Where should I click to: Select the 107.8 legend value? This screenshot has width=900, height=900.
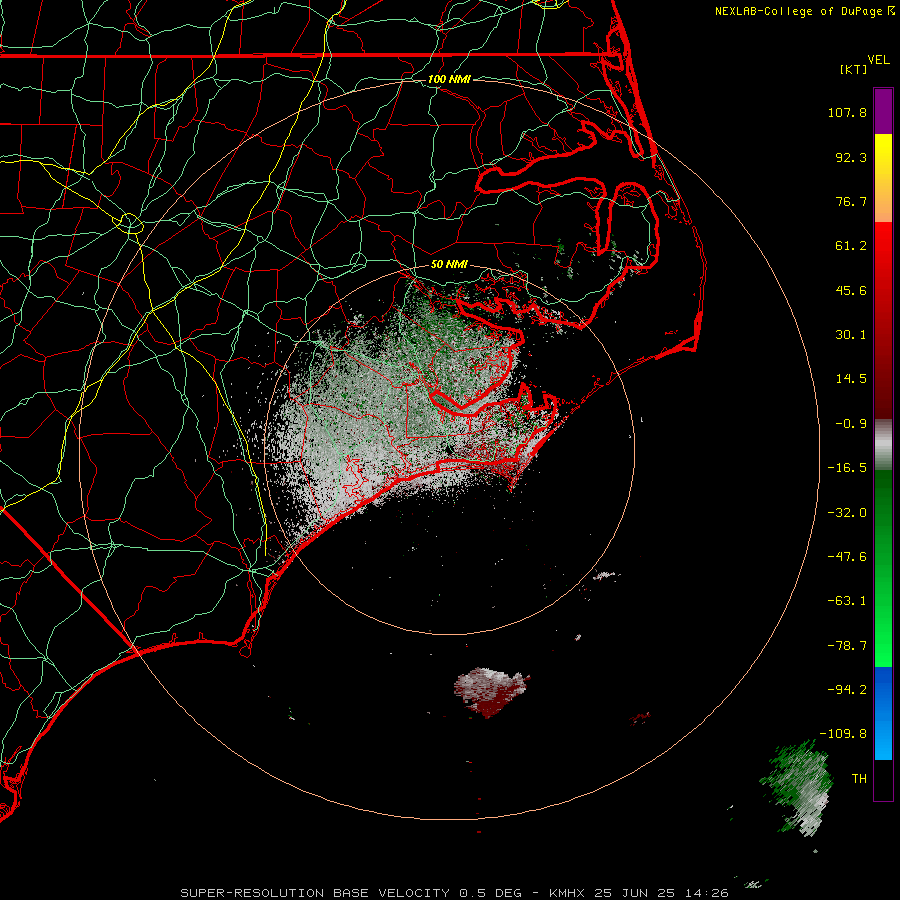click(847, 112)
